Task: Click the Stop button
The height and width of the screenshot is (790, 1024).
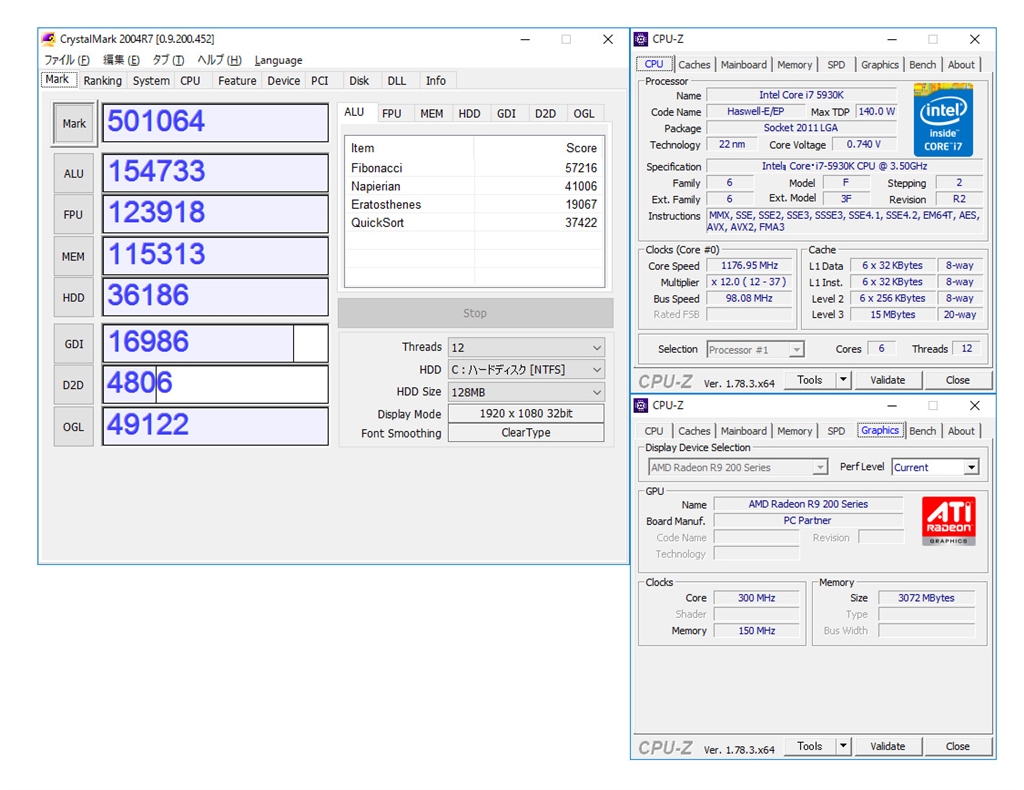Action: tap(475, 313)
